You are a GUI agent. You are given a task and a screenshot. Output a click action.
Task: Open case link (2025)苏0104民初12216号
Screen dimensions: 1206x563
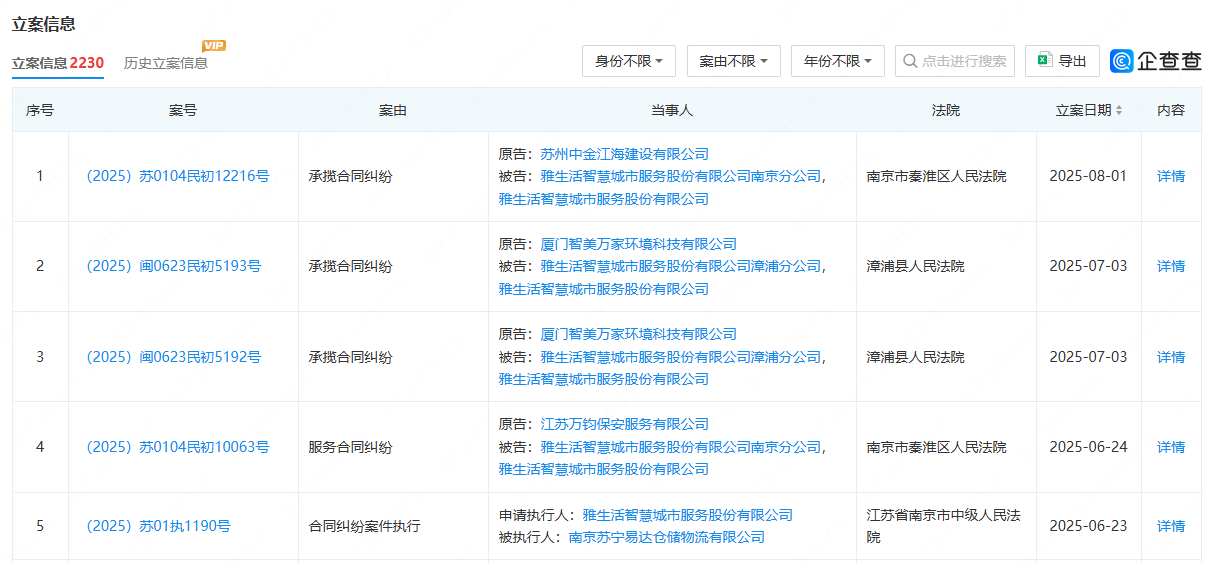[x=177, y=176]
